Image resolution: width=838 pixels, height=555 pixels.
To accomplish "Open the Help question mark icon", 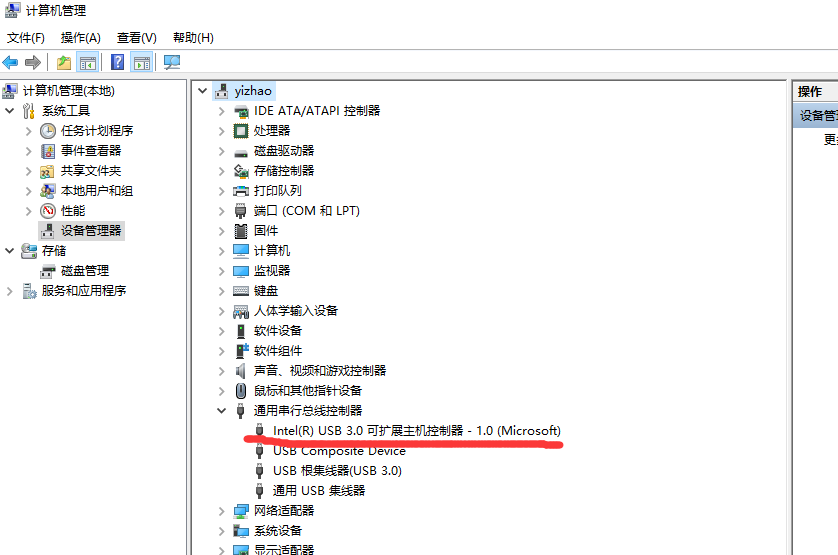I will (118, 63).
